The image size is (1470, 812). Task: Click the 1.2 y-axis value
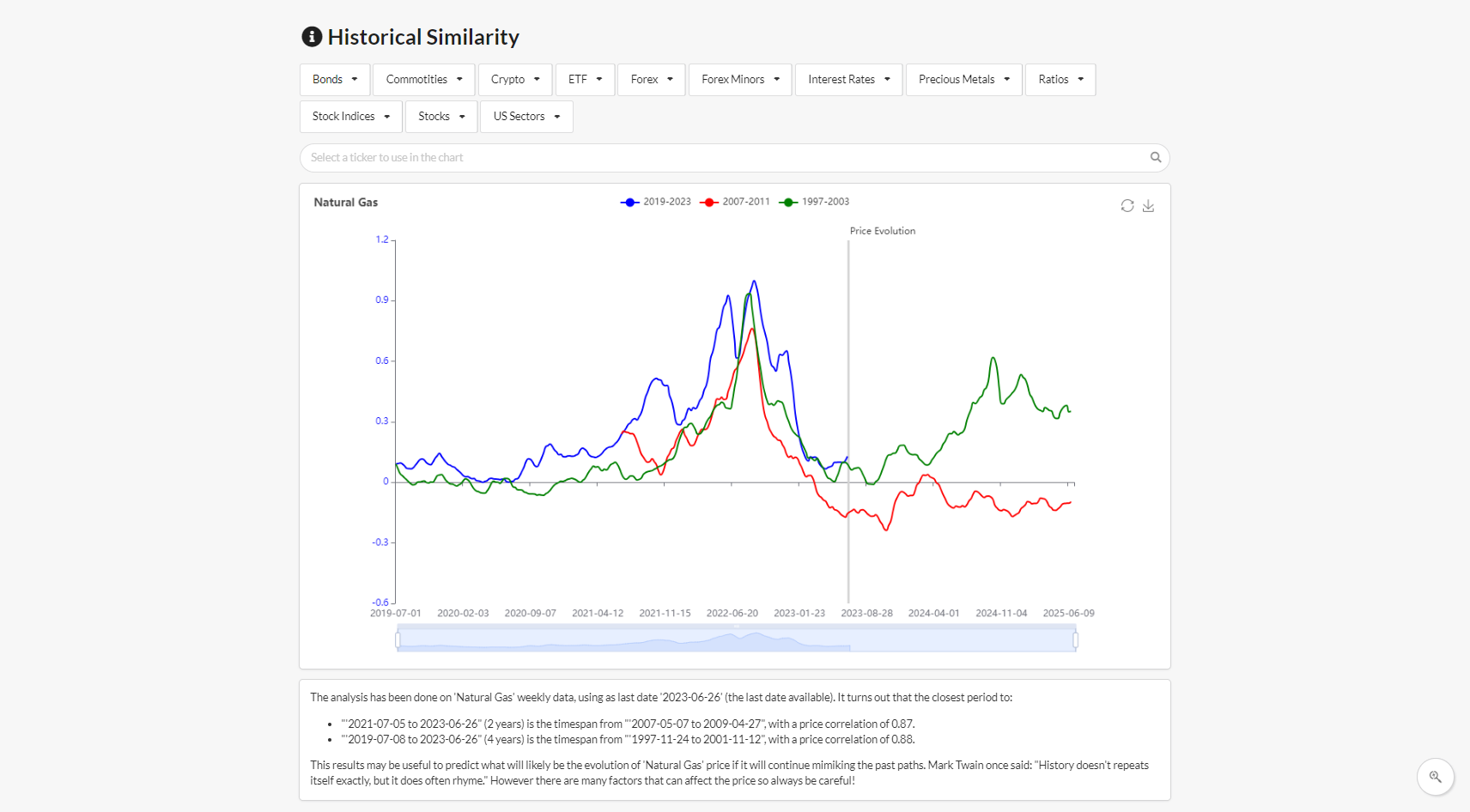[x=382, y=239]
